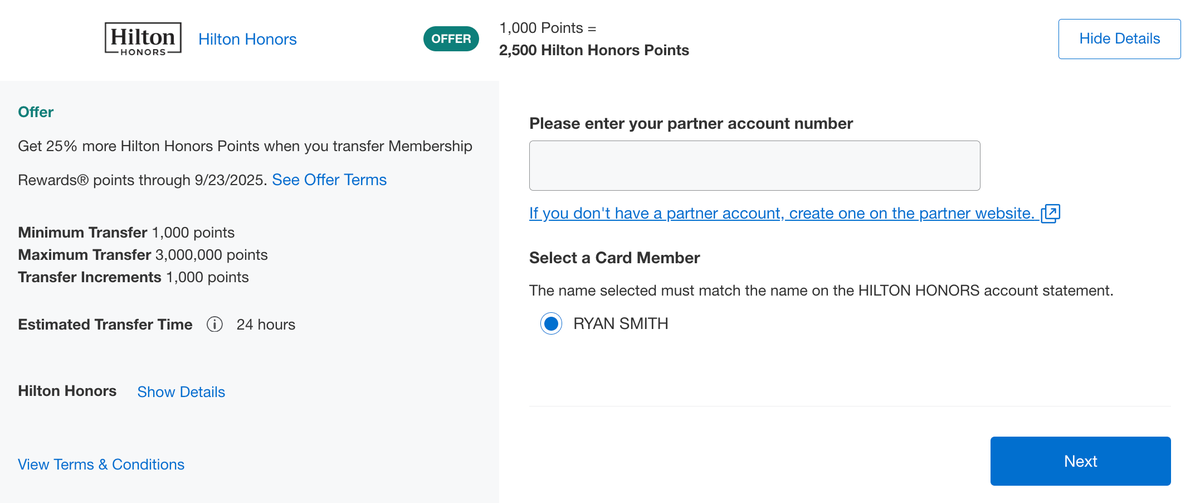Screen dimensions: 1200x503
Task: Click the '24 hours' transfer time value
Action: 266,325
